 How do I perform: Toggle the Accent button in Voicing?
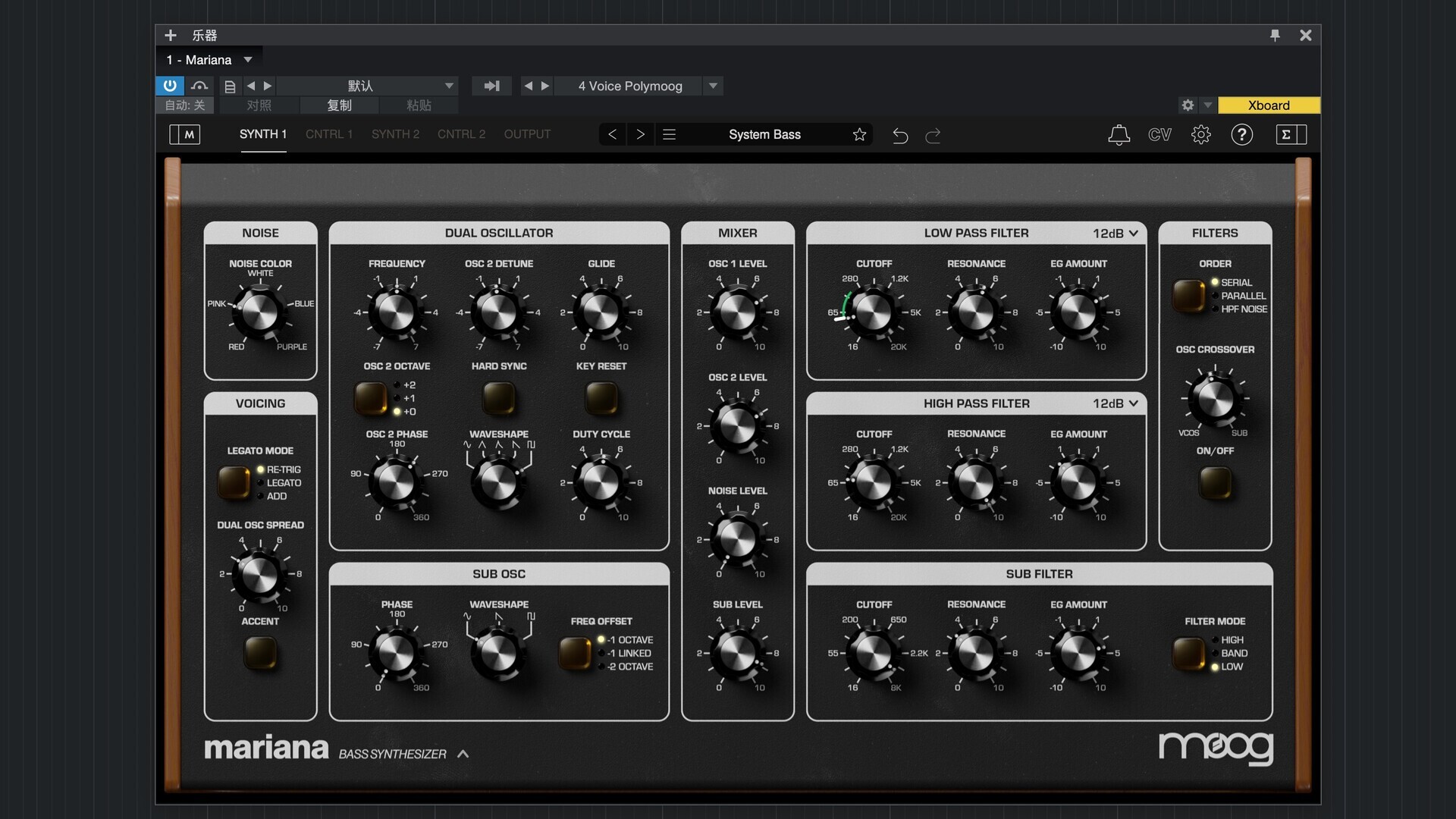point(260,652)
